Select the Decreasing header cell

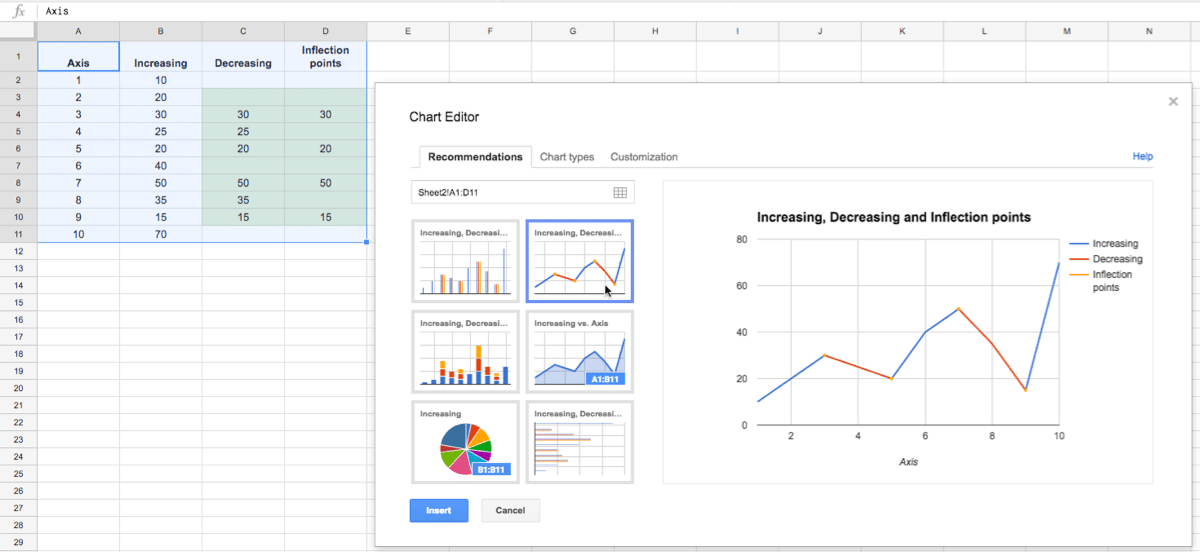[x=243, y=56]
